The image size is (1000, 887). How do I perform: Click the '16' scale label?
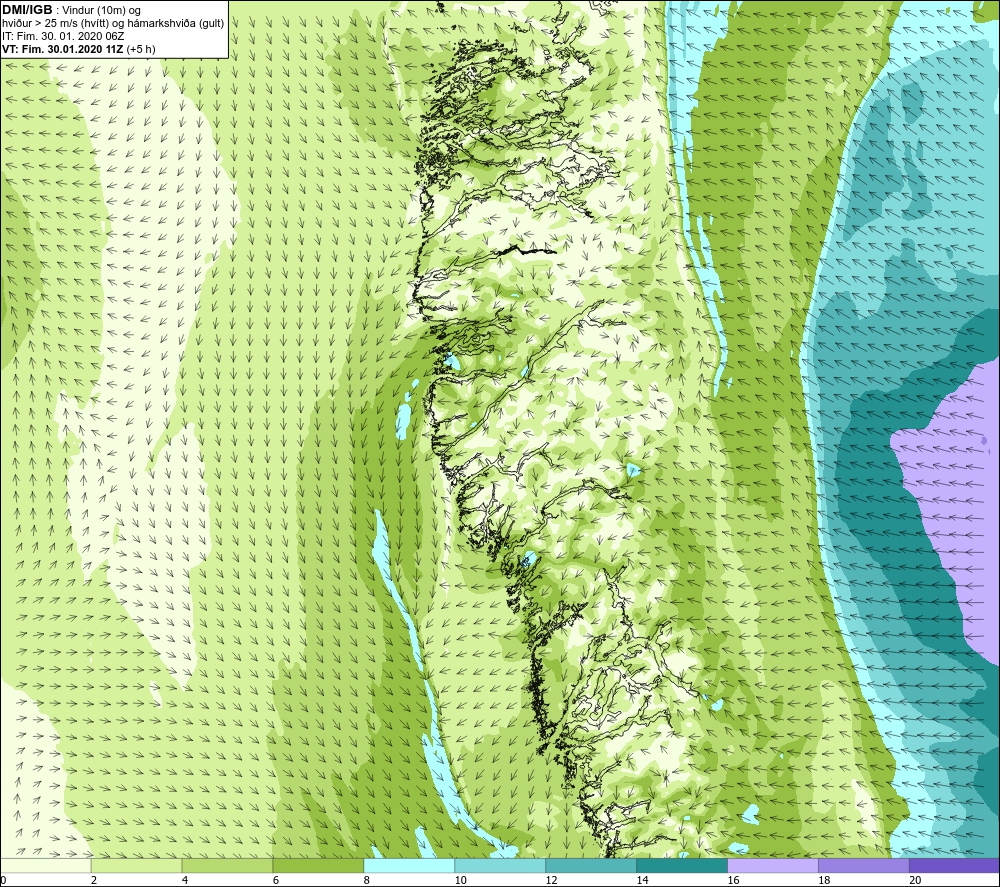[733, 880]
